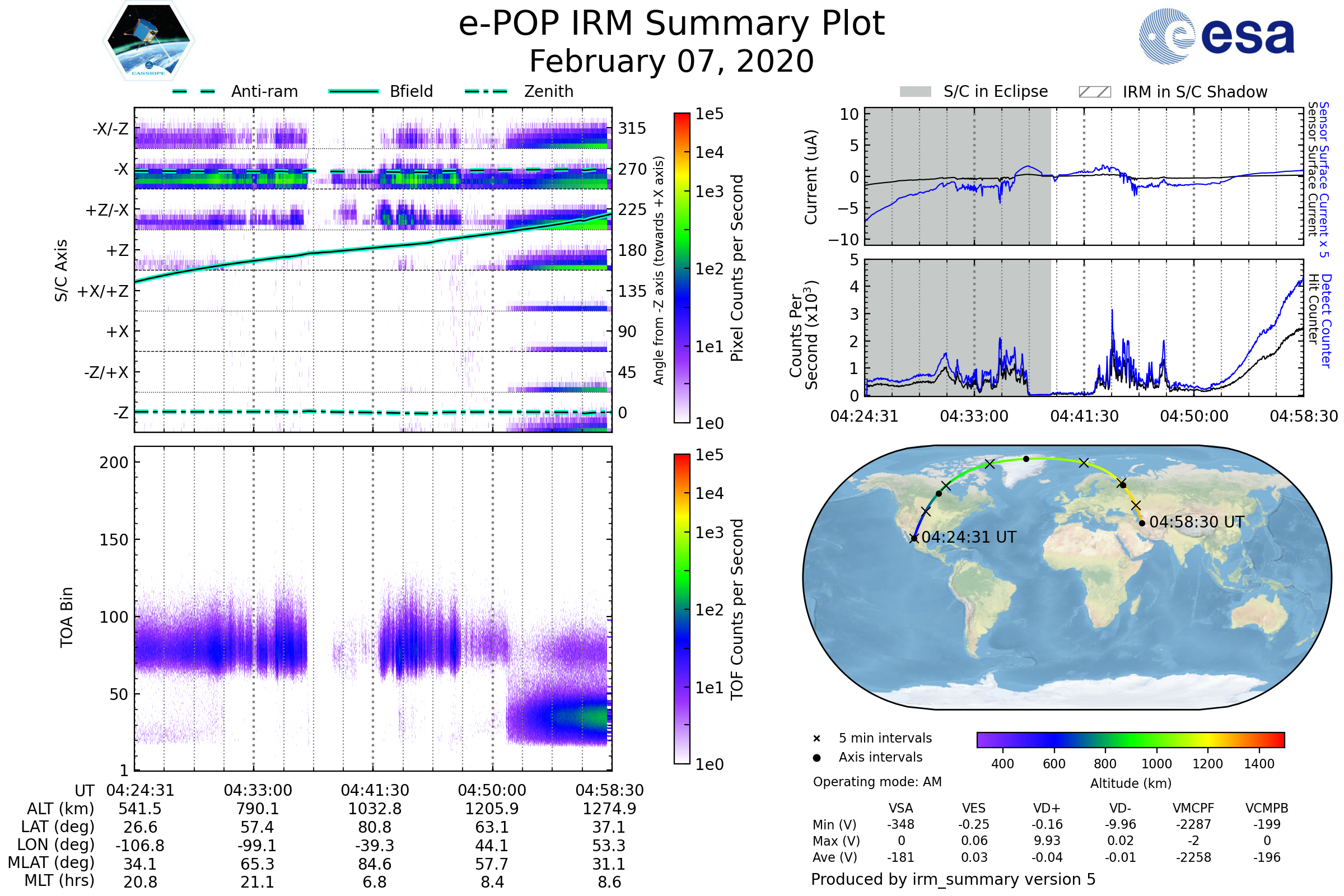Click the TOF Counts per Second colorbar

point(682,609)
